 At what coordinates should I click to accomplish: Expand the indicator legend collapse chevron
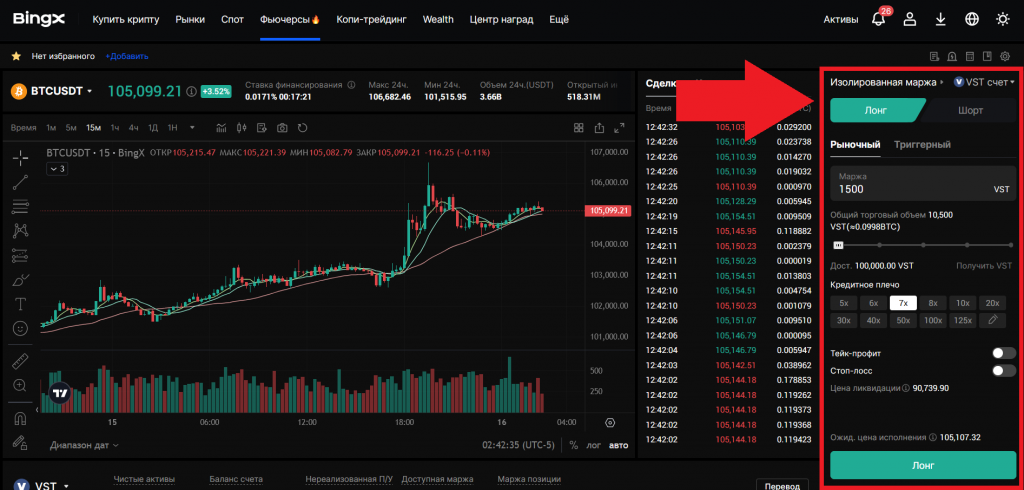(57, 169)
